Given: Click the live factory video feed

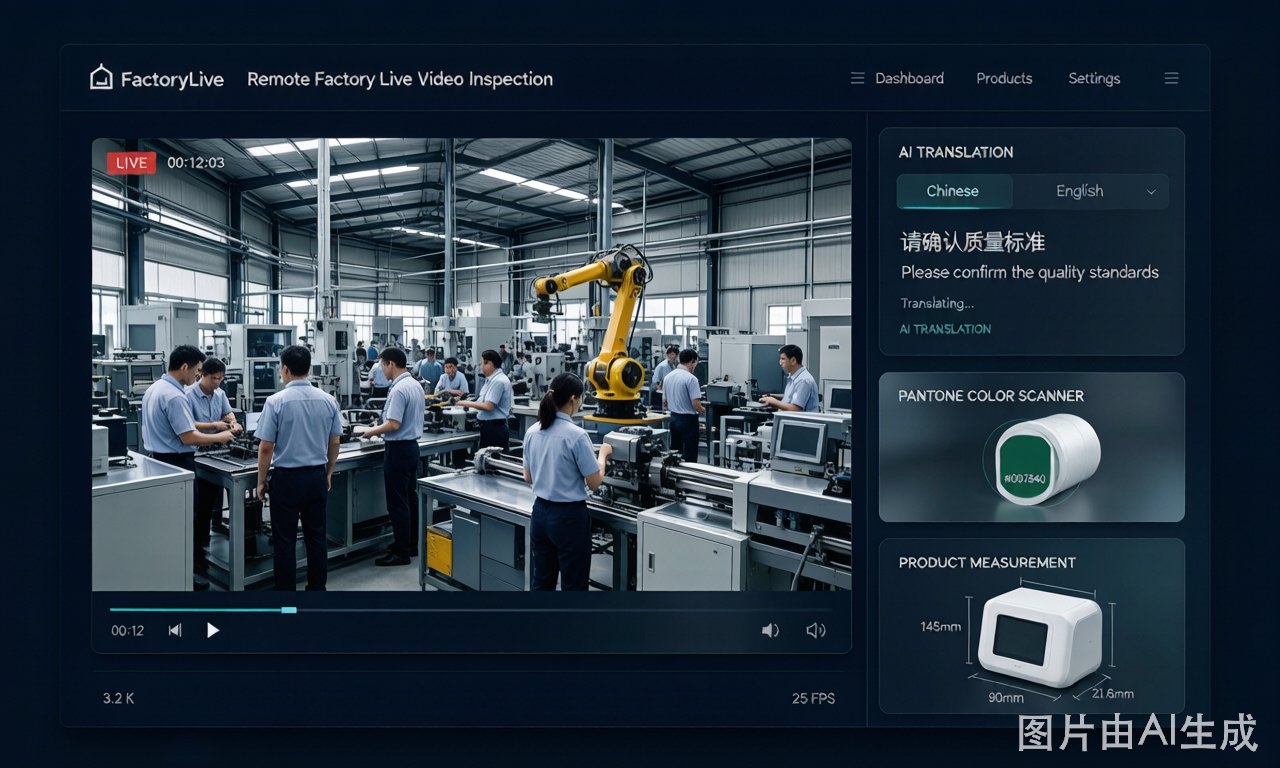Looking at the screenshot, I should [x=471, y=364].
